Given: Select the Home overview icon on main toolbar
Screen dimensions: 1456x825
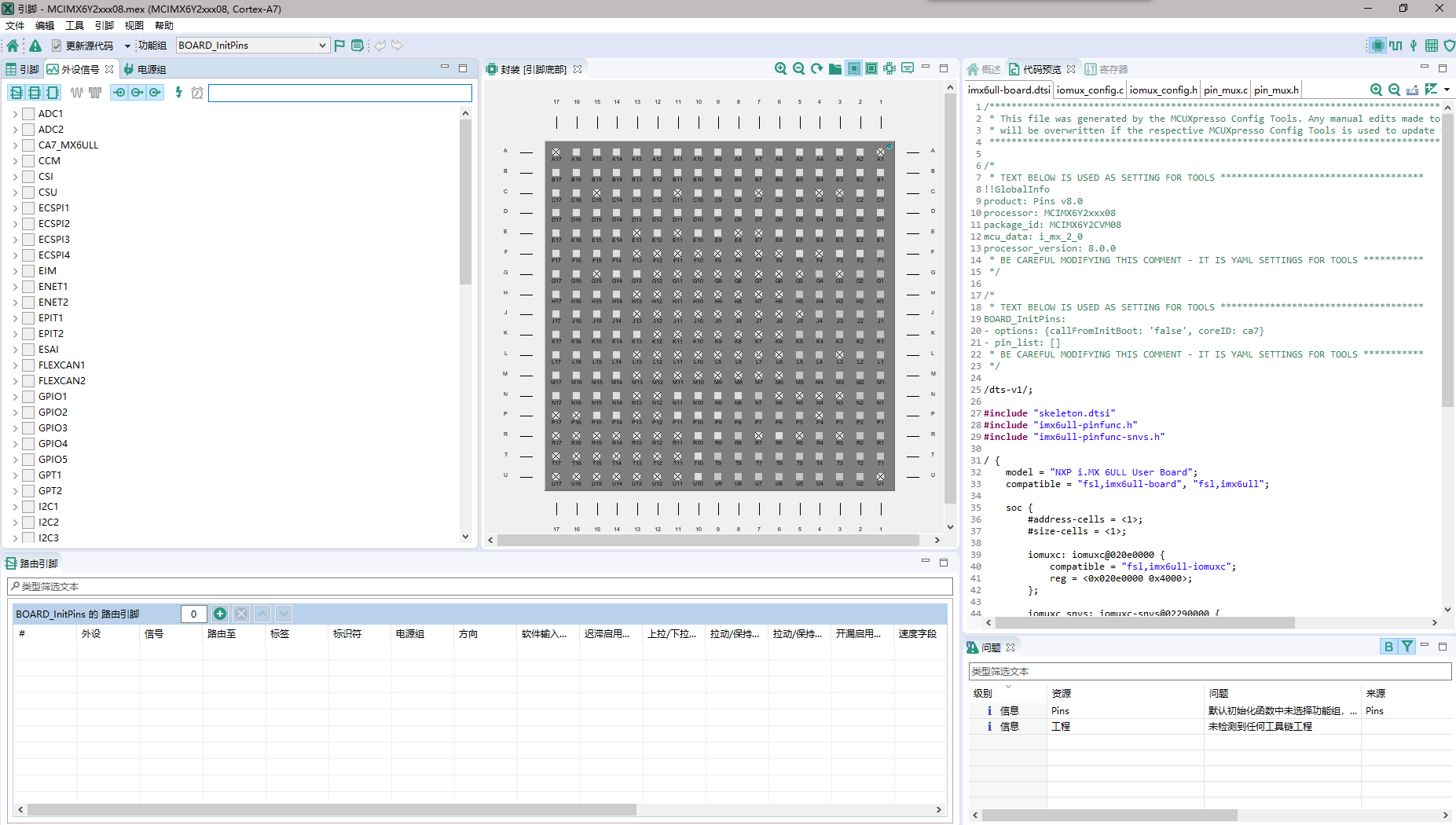Looking at the screenshot, I should (x=11, y=45).
